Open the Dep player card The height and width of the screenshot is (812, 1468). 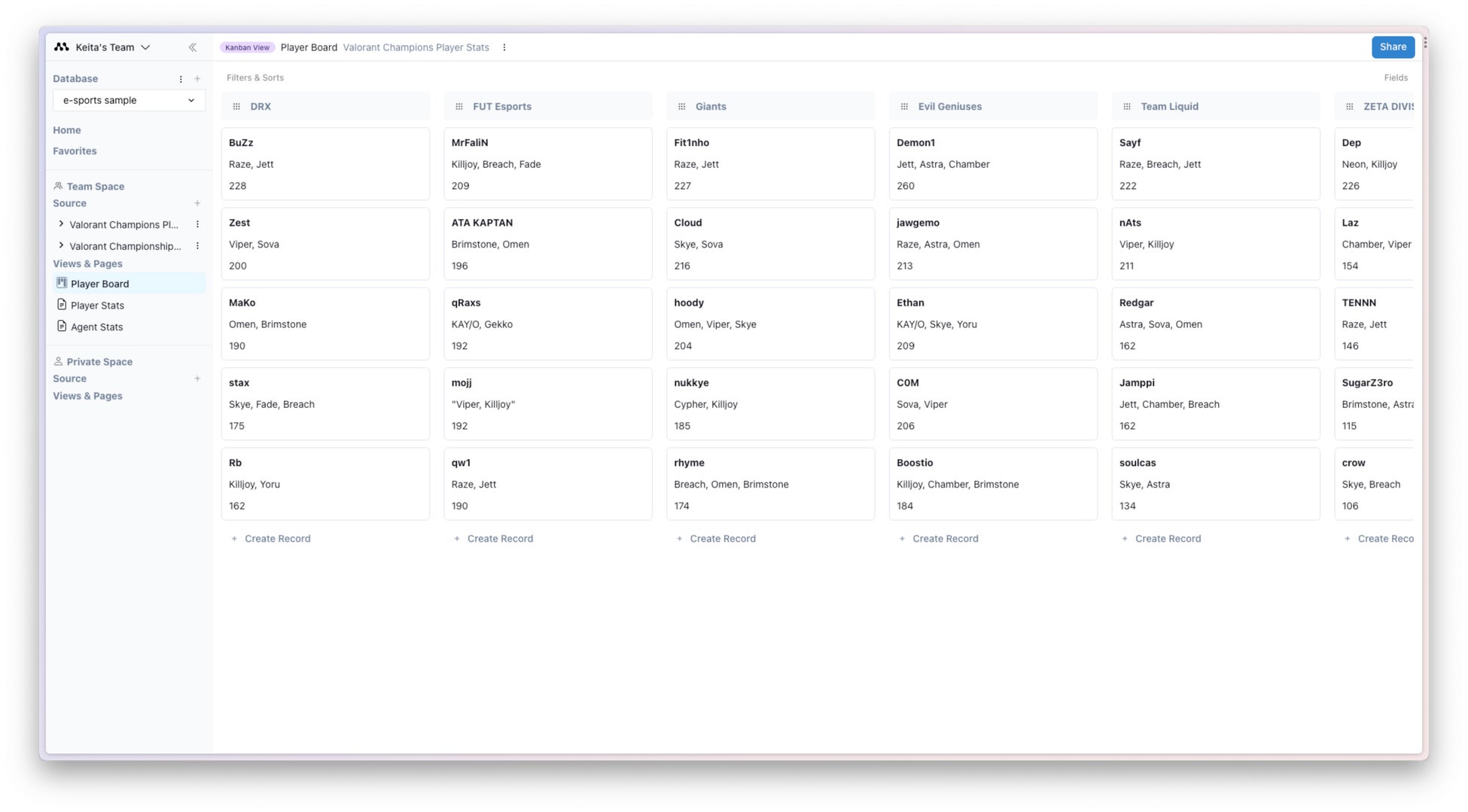tap(1374, 164)
